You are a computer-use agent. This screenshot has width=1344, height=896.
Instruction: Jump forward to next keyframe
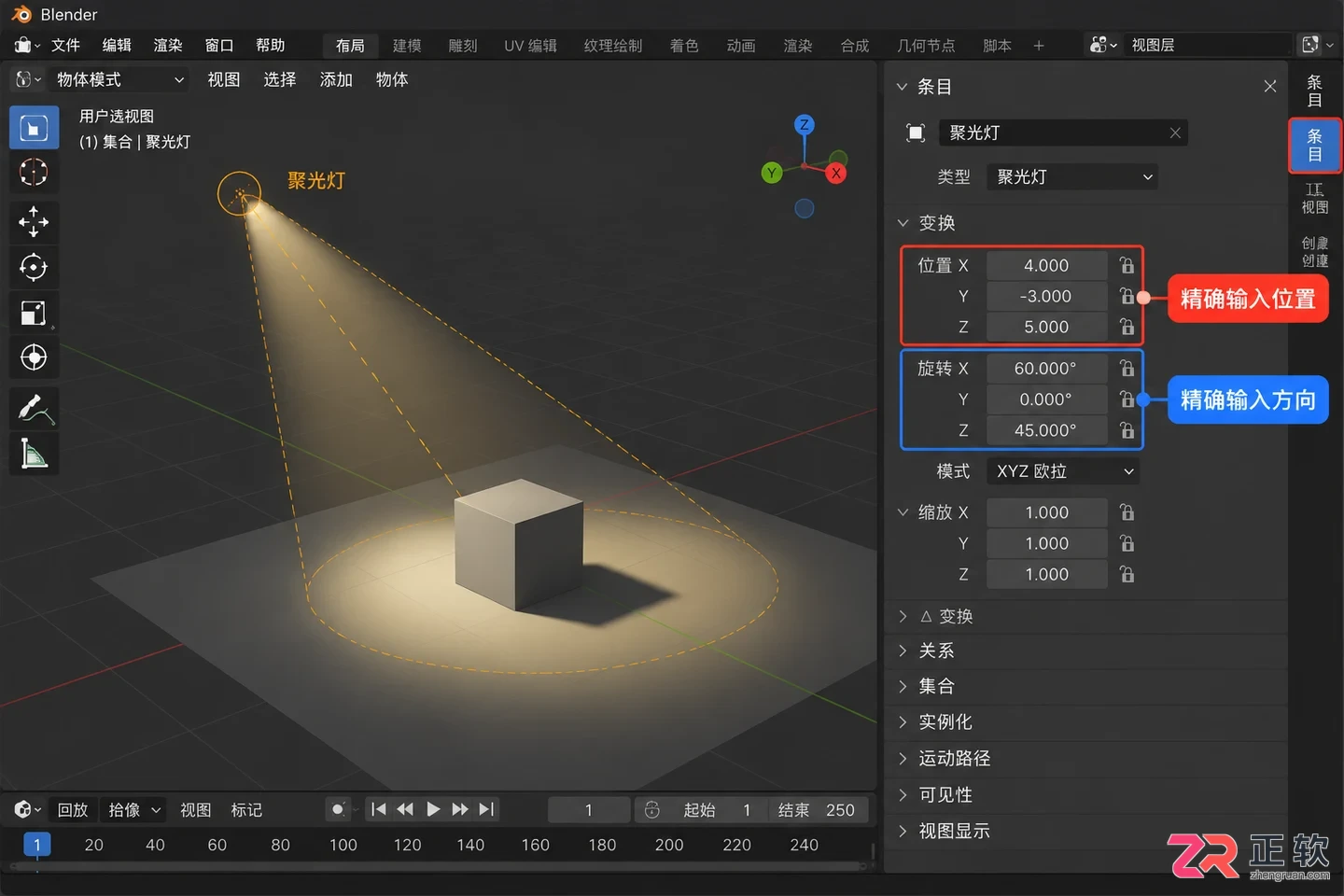tap(460, 809)
